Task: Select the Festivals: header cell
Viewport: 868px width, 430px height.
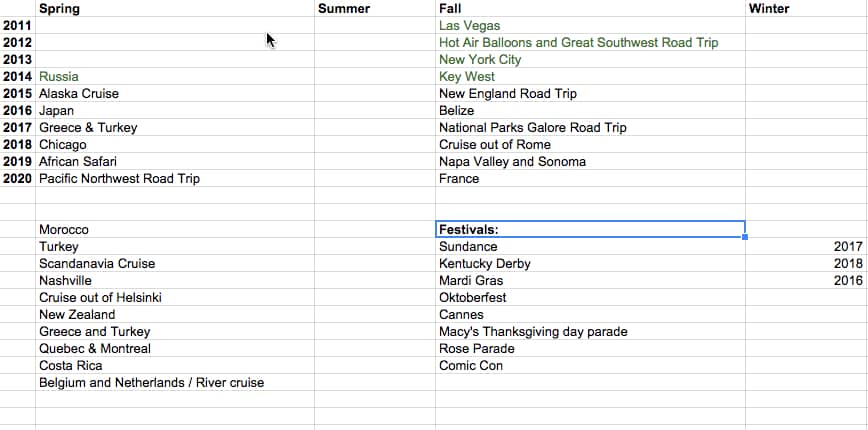Action: [x=590, y=229]
